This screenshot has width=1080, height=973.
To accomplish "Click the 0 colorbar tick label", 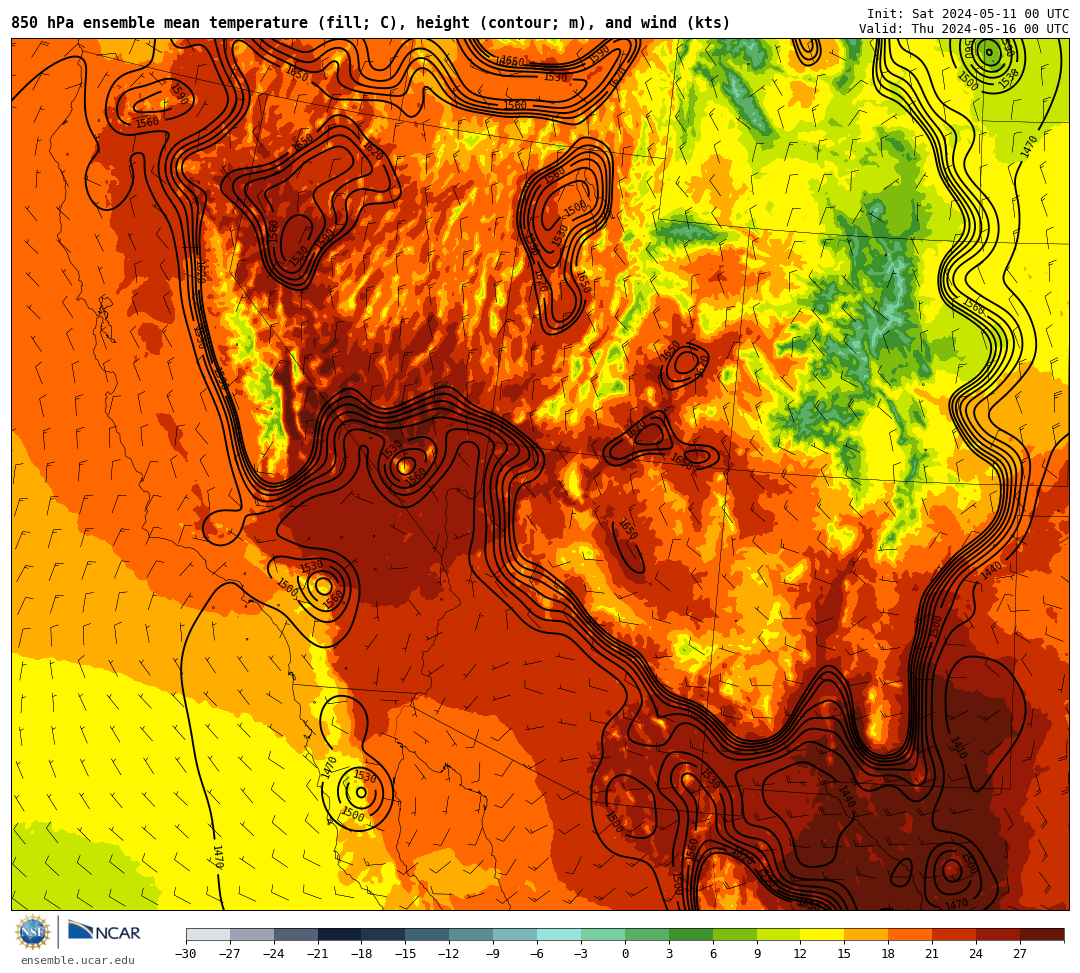I will (625, 954).
